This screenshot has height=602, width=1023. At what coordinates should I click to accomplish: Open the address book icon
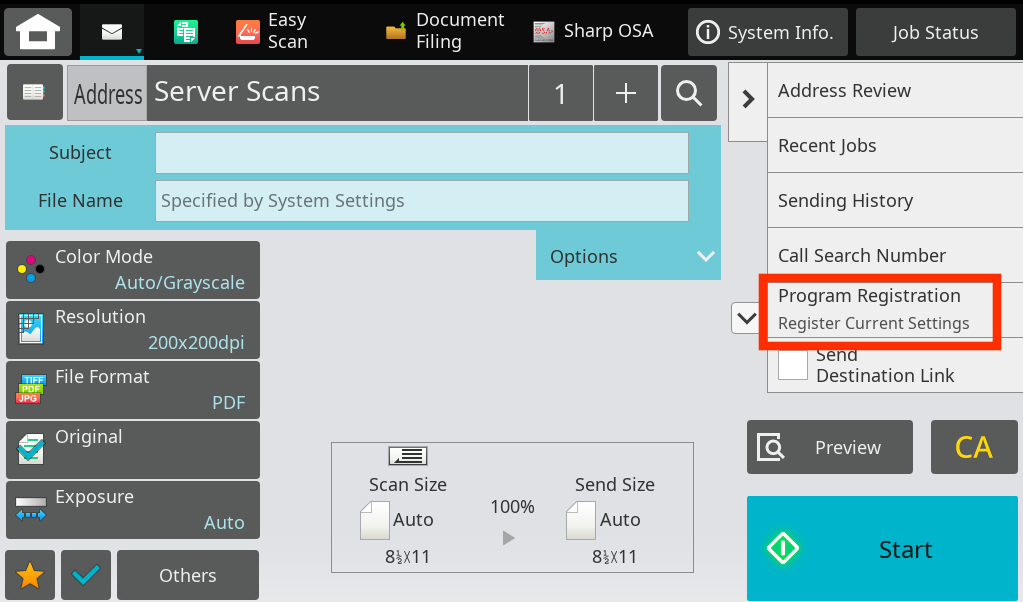tap(34, 93)
